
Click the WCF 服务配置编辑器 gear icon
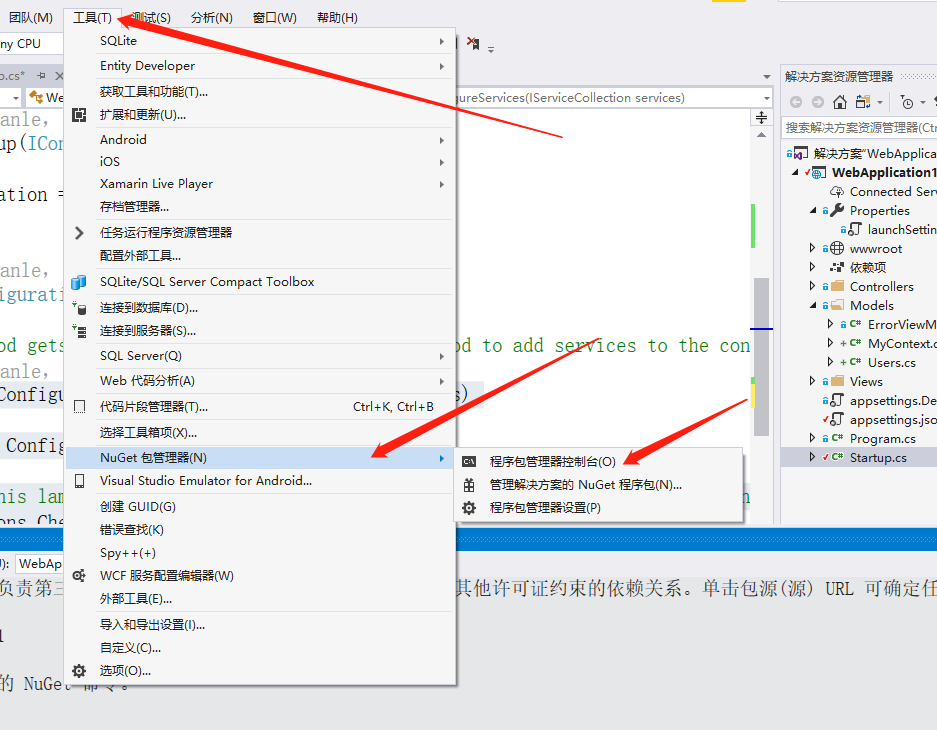79,575
